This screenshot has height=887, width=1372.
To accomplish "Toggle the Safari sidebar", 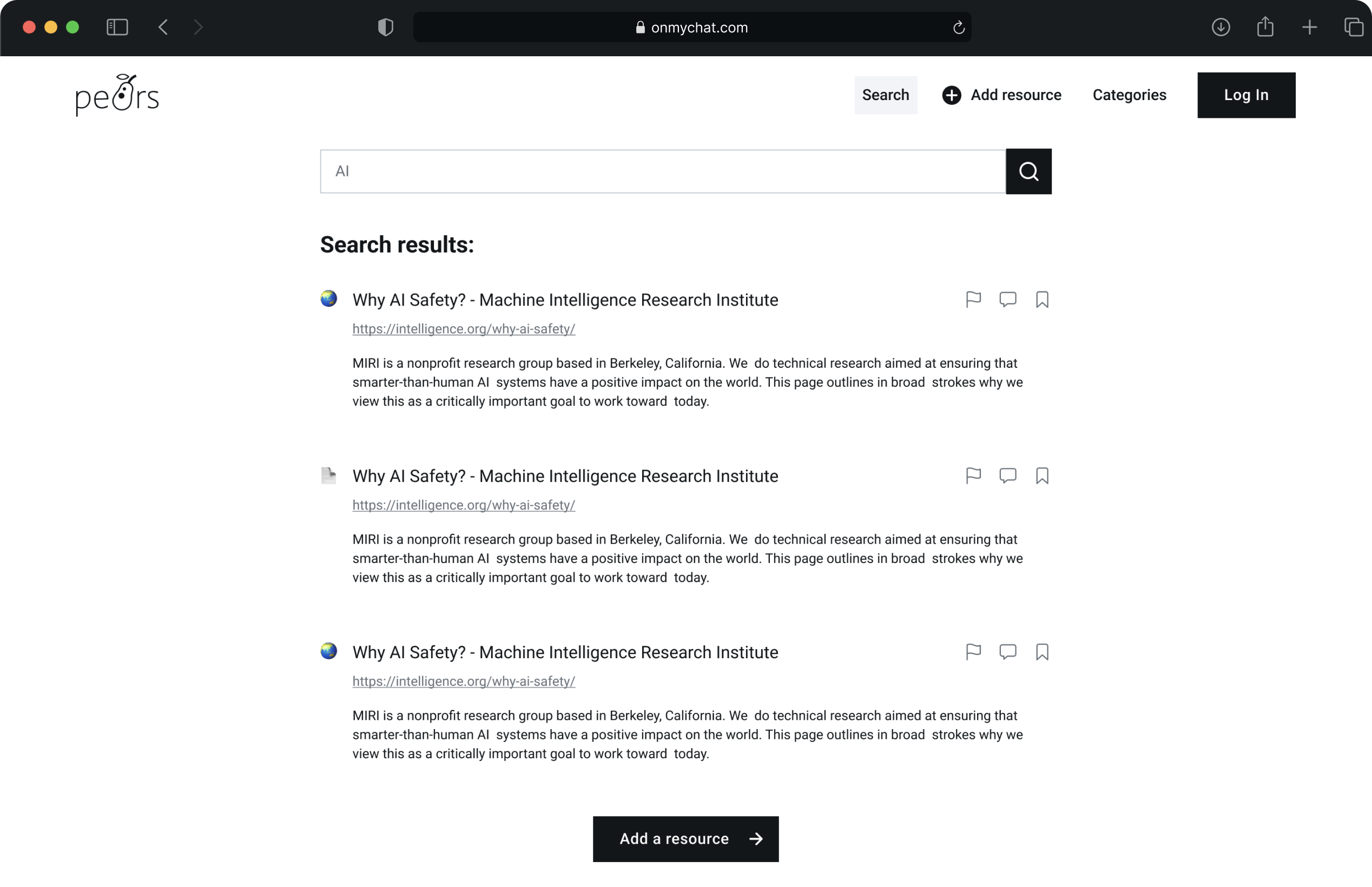I will coord(117,27).
